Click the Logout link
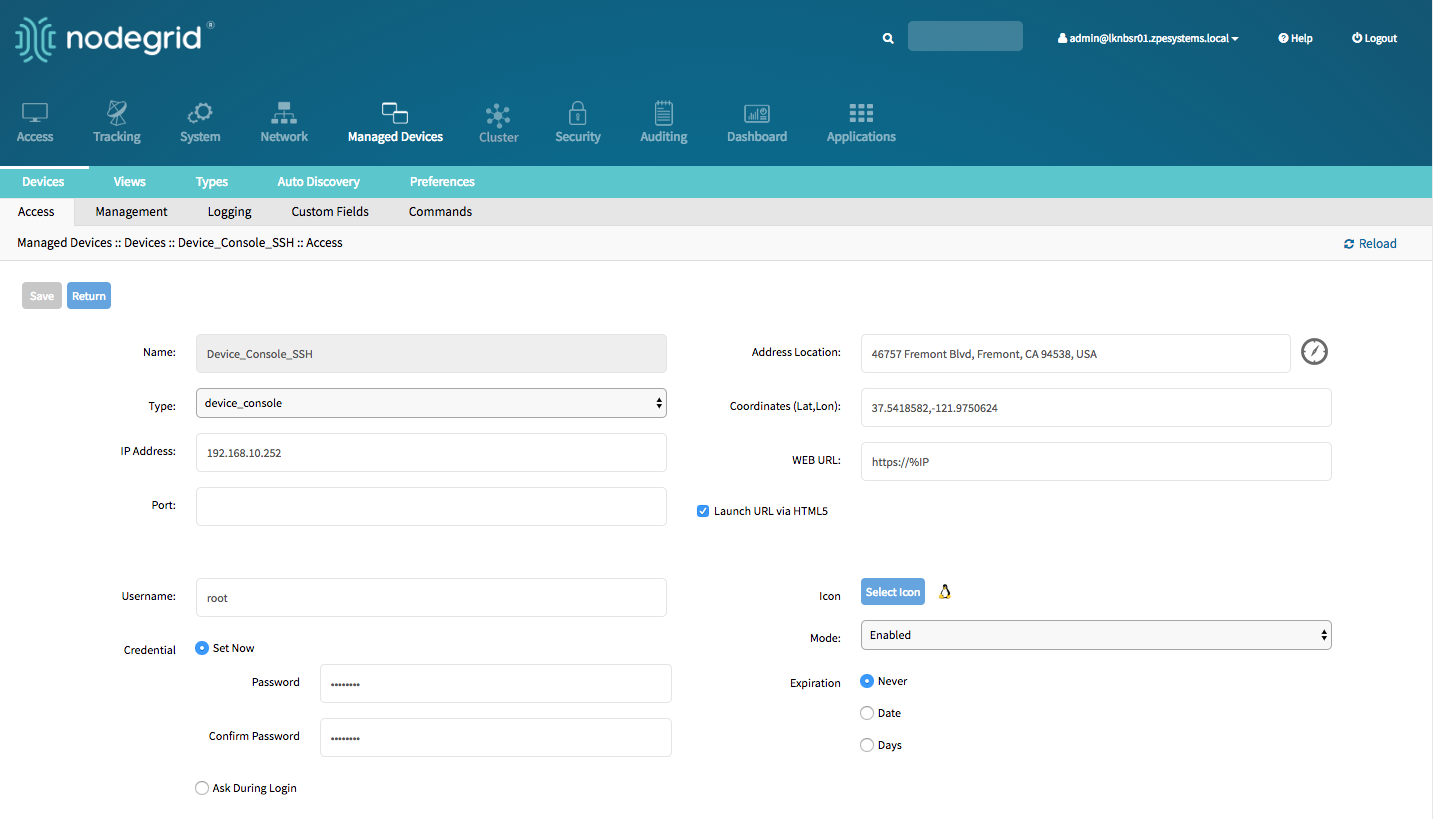 (x=1374, y=38)
